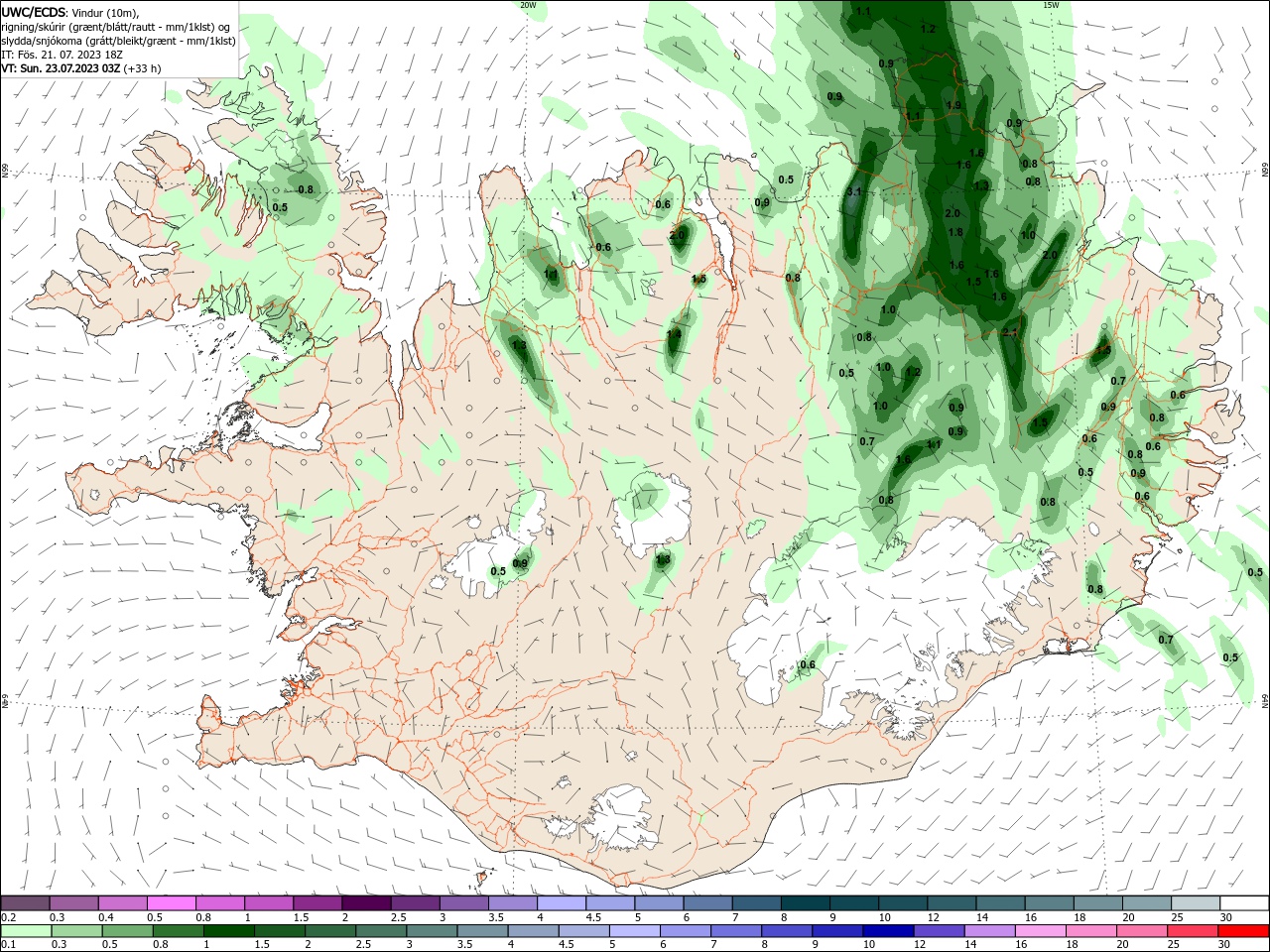Click the UWC/ECDS title text
Image resolution: width=1270 pixels, height=952 pixels.
point(34,12)
